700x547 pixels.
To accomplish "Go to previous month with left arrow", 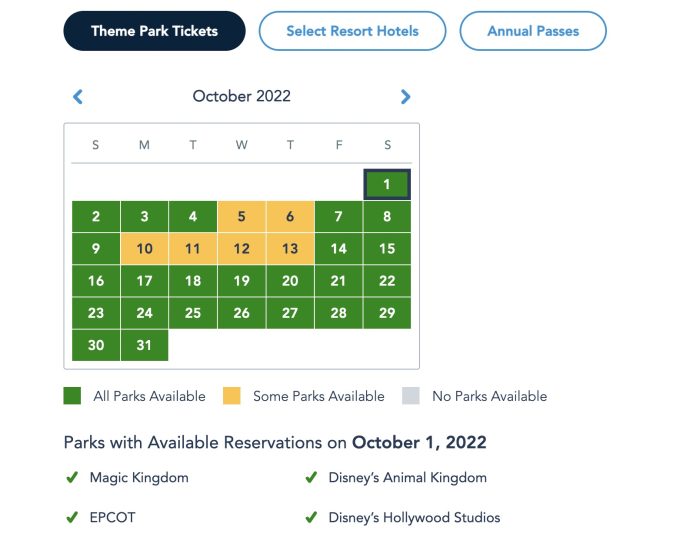I will (78, 96).
